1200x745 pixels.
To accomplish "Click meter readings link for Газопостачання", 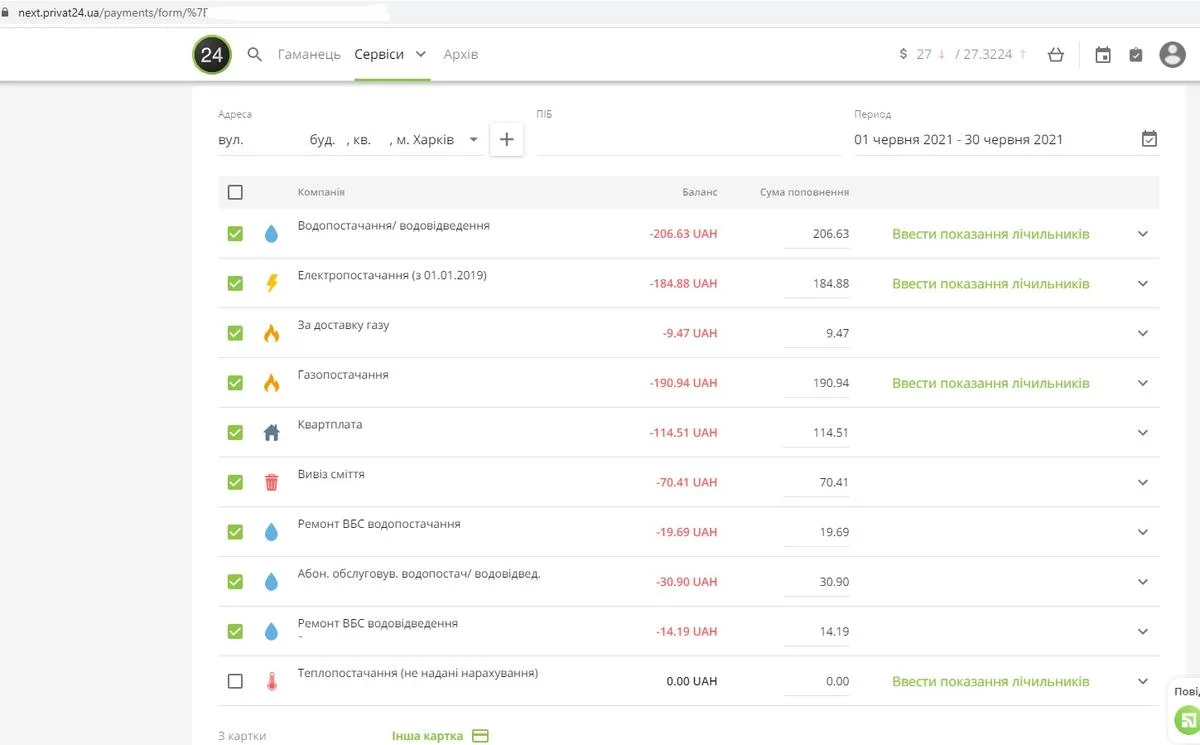I will pos(990,384).
